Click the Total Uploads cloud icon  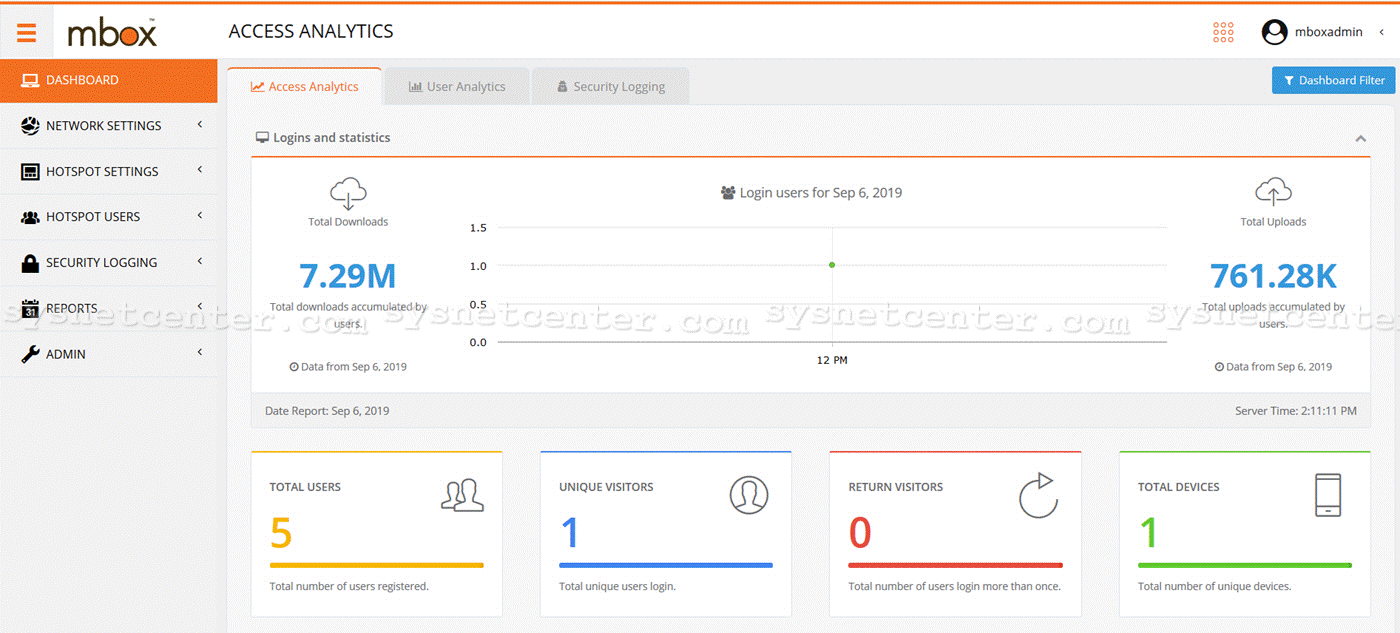[x=1273, y=193]
